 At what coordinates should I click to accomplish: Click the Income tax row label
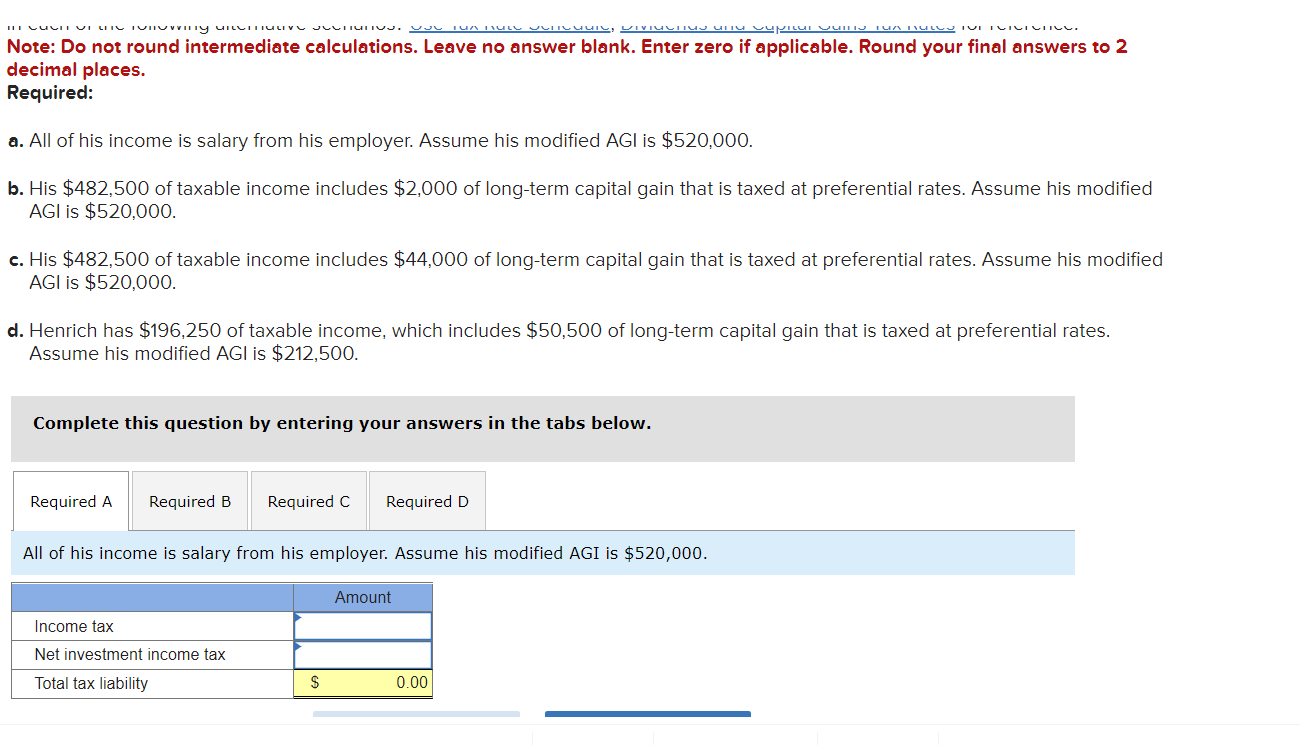[x=74, y=627]
